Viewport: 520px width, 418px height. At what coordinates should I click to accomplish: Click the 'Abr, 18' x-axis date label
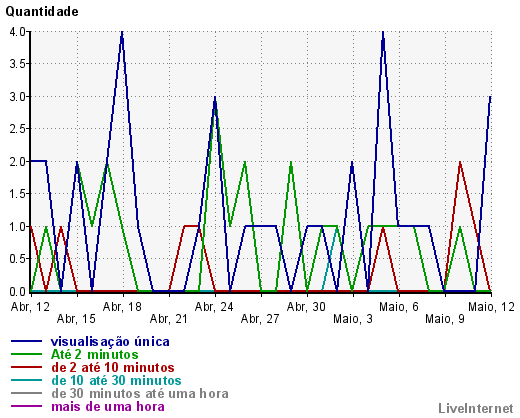pos(122,307)
